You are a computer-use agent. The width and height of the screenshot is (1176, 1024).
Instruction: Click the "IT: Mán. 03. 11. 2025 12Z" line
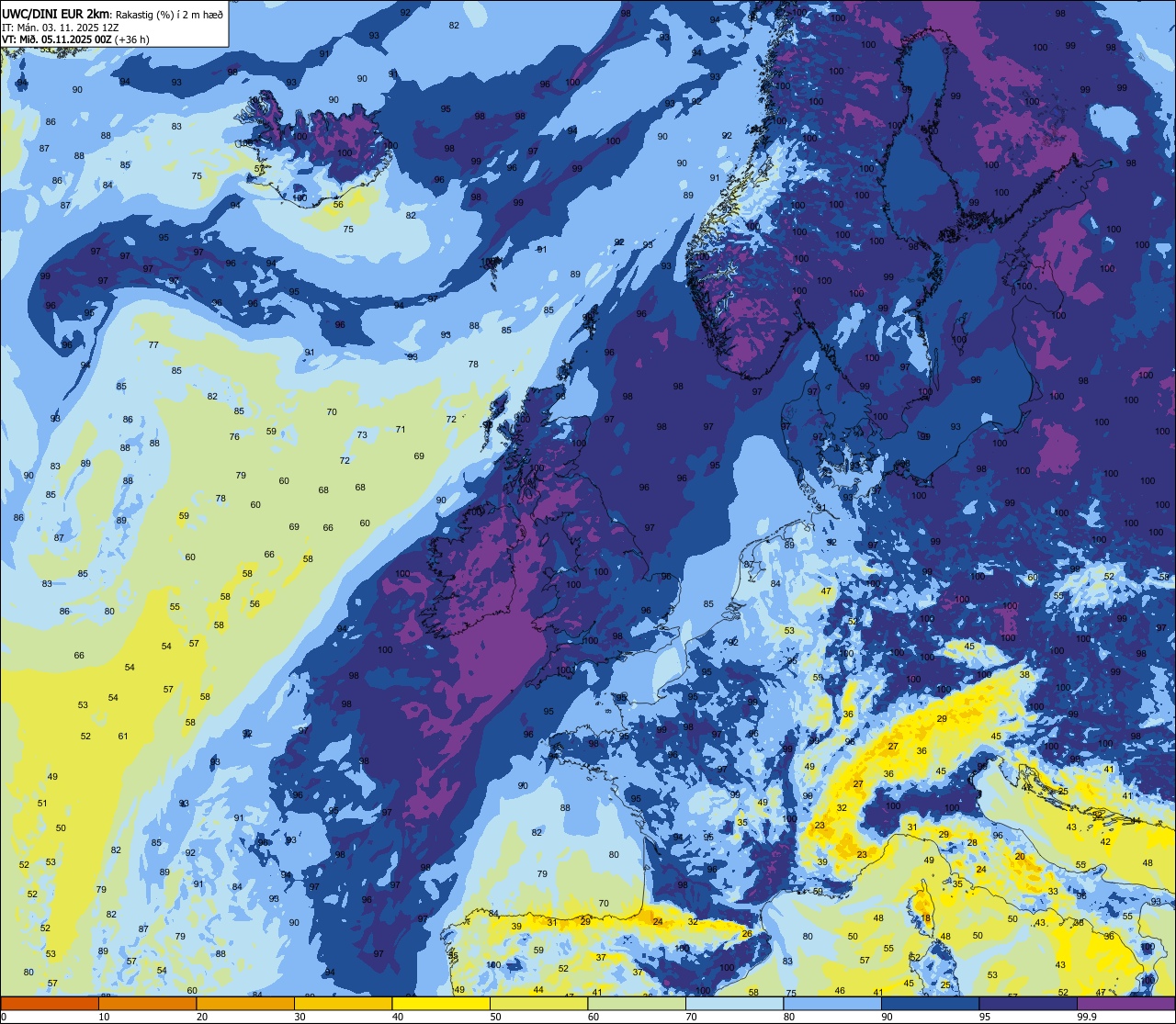(x=59, y=27)
